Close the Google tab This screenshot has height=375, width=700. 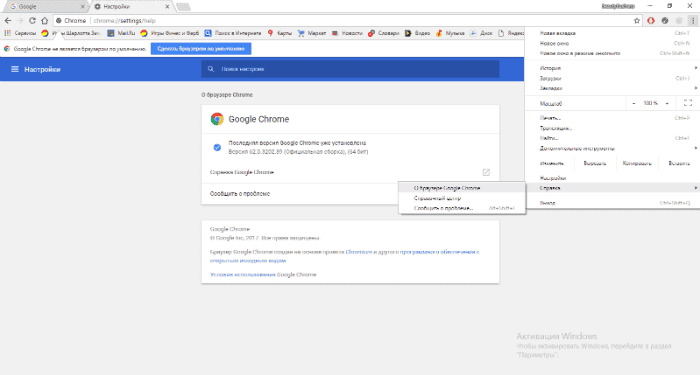point(83,7)
